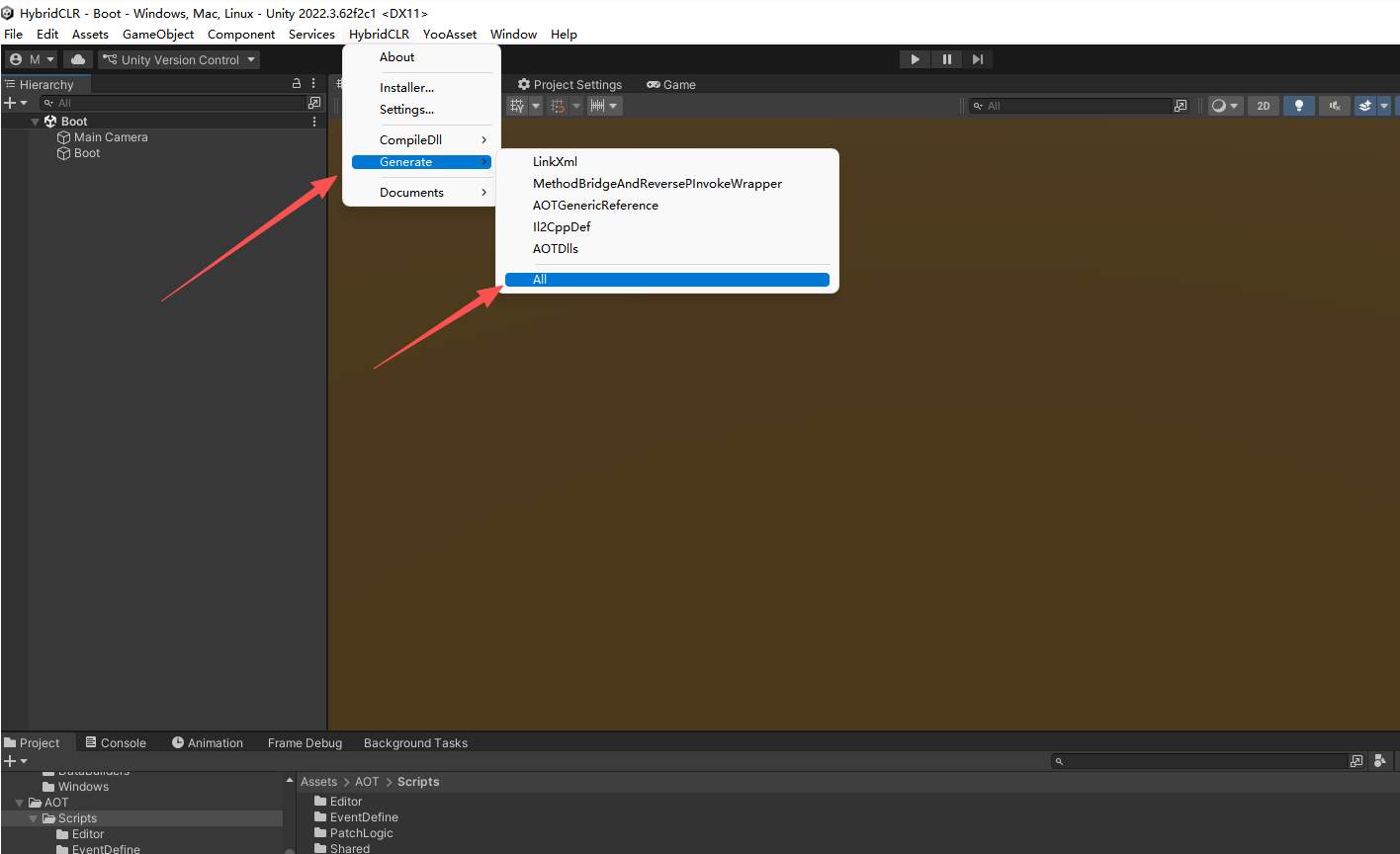The image size is (1400, 854).
Task: Open the snap increment settings dropdown
Action: click(613, 106)
